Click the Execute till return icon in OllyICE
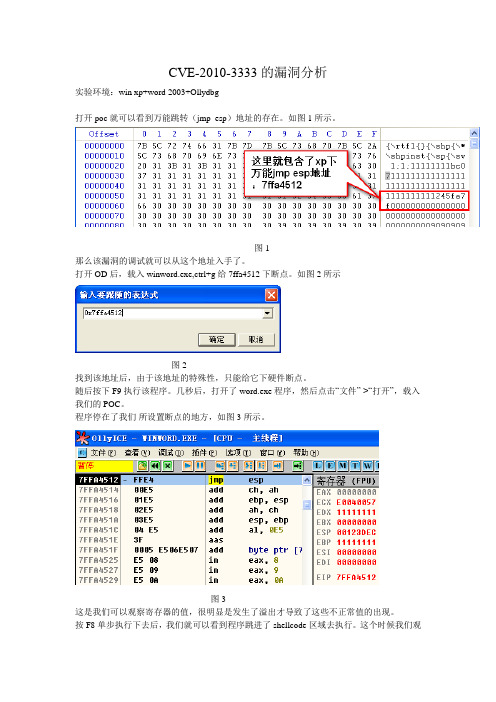496x702 pixels. [x=278, y=466]
